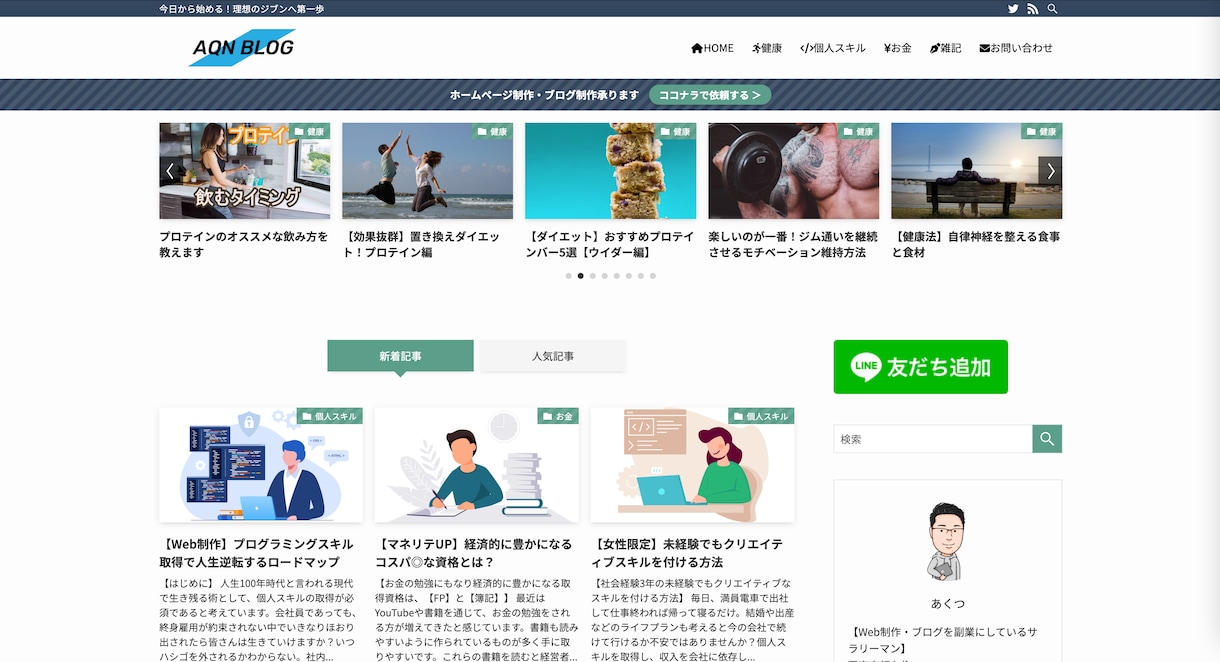
Task: Open the お金 menu item
Action: click(x=897, y=48)
